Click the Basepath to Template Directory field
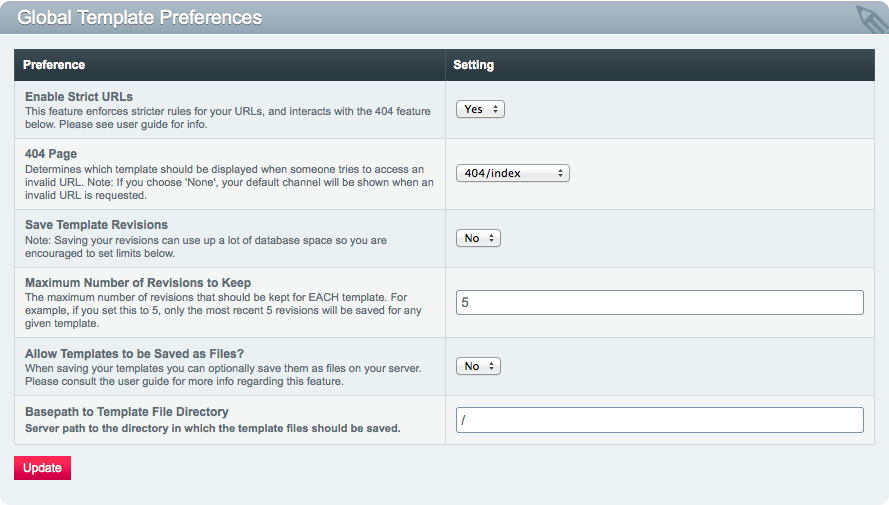The width and height of the screenshot is (889, 505). click(x=659, y=420)
